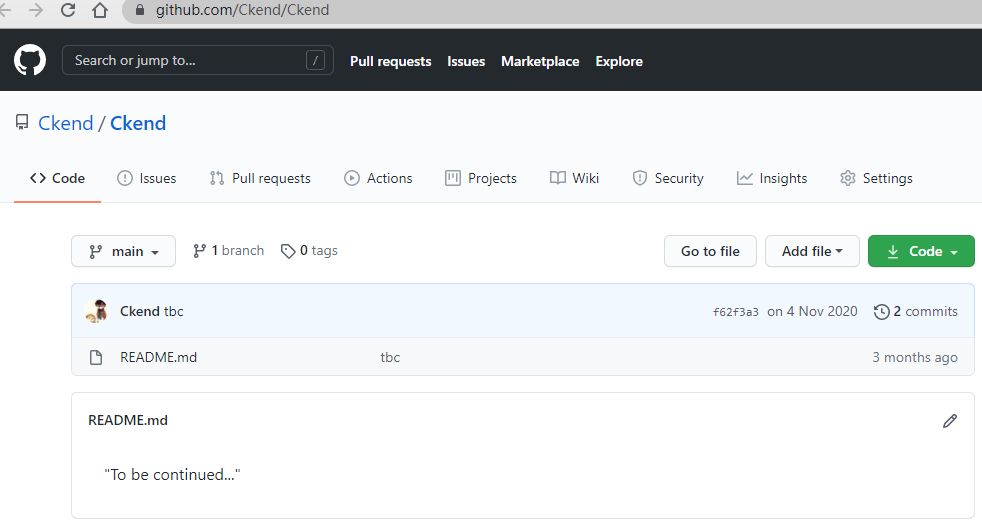This screenshot has width=982, height=525.
Task: Open the Security tab
Action: tap(668, 179)
